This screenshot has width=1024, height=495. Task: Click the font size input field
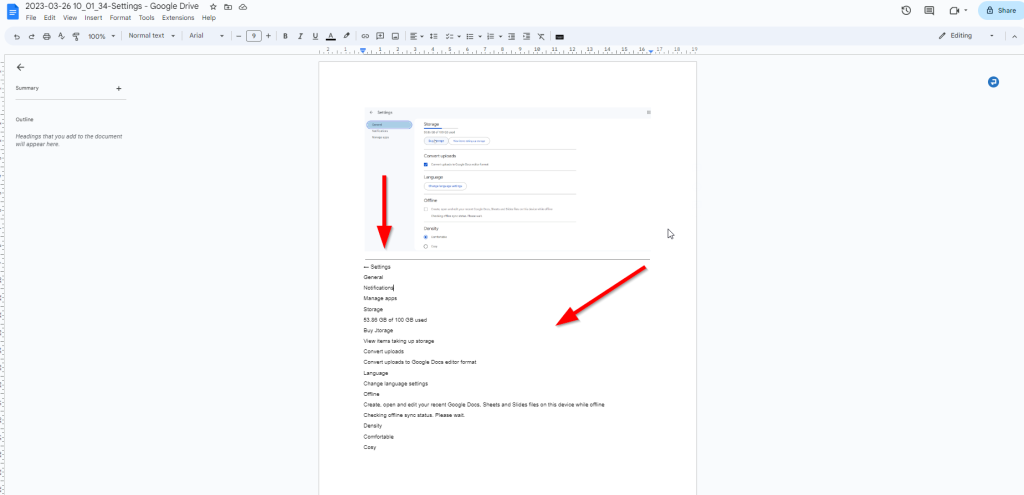pyautogui.click(x=254, y=36)
